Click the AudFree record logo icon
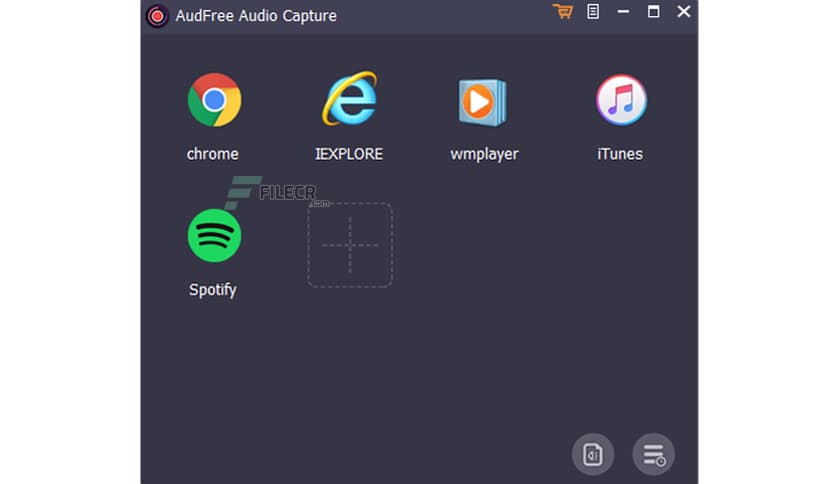The width and height of the screenshot is (836, 484). click(x=157, y=16)
